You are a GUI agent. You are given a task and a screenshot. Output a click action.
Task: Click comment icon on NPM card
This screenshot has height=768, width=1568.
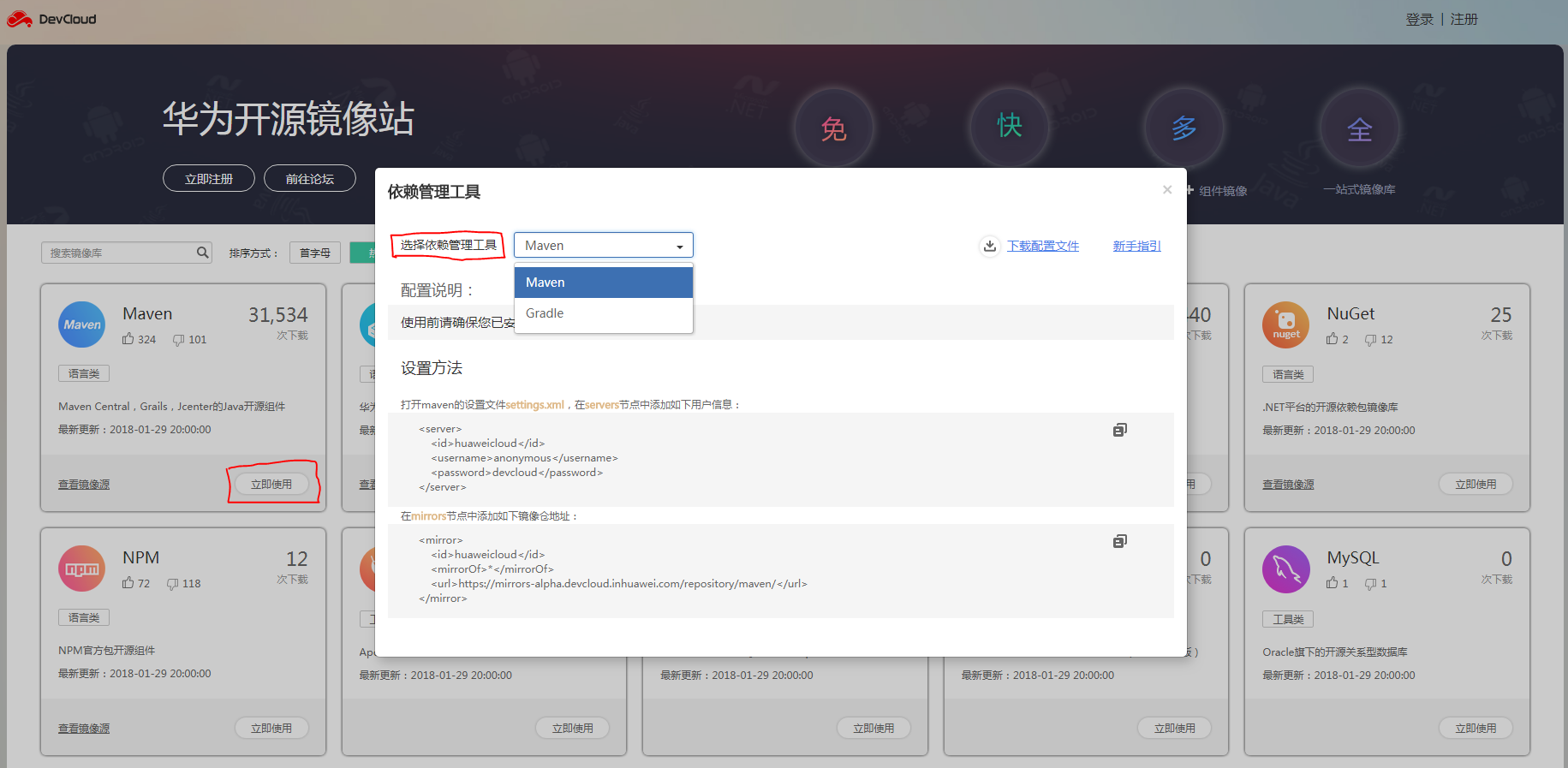[x=173, y=584]
